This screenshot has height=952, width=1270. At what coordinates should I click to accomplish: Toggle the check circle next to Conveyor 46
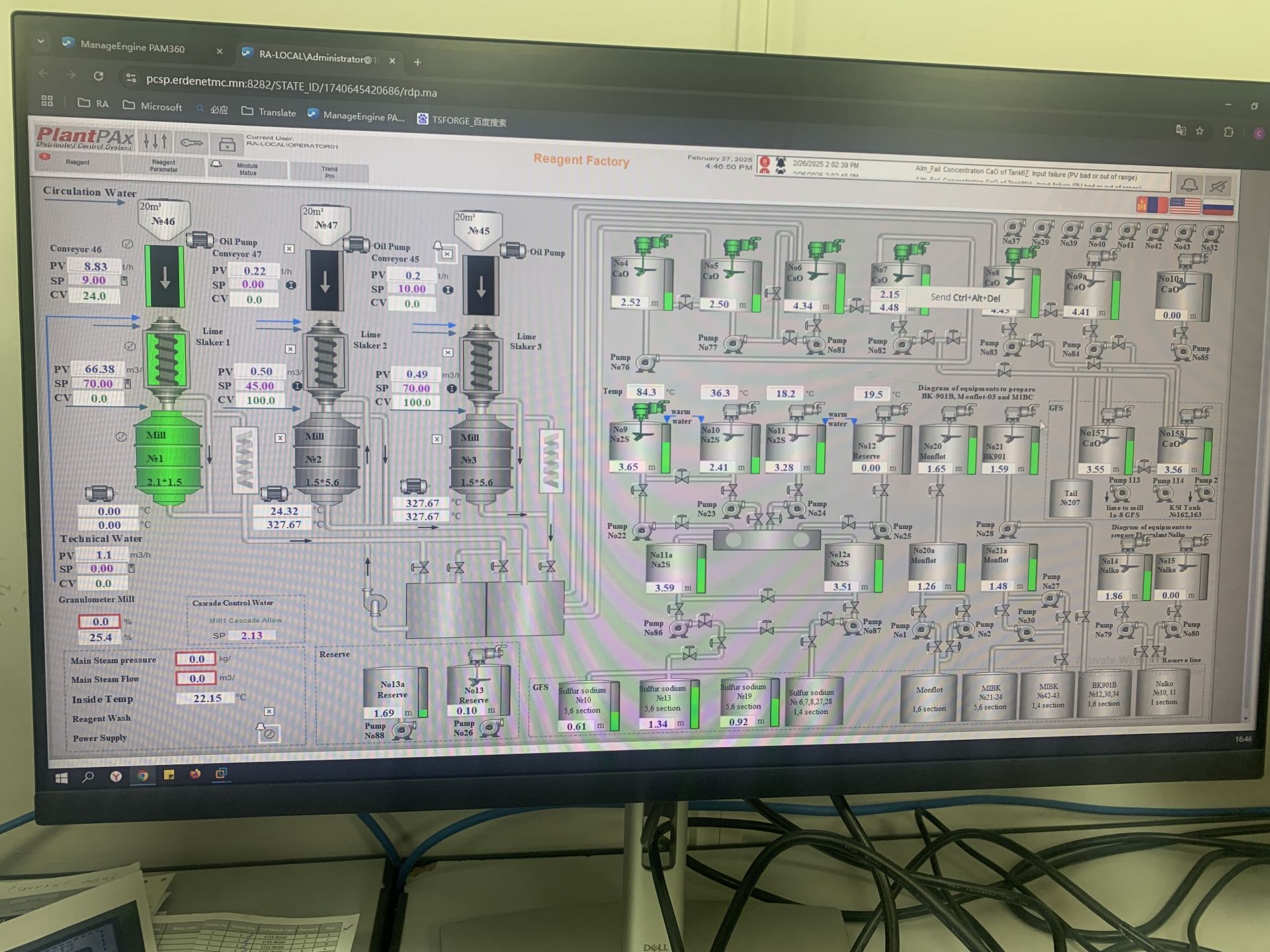point(128,244)
